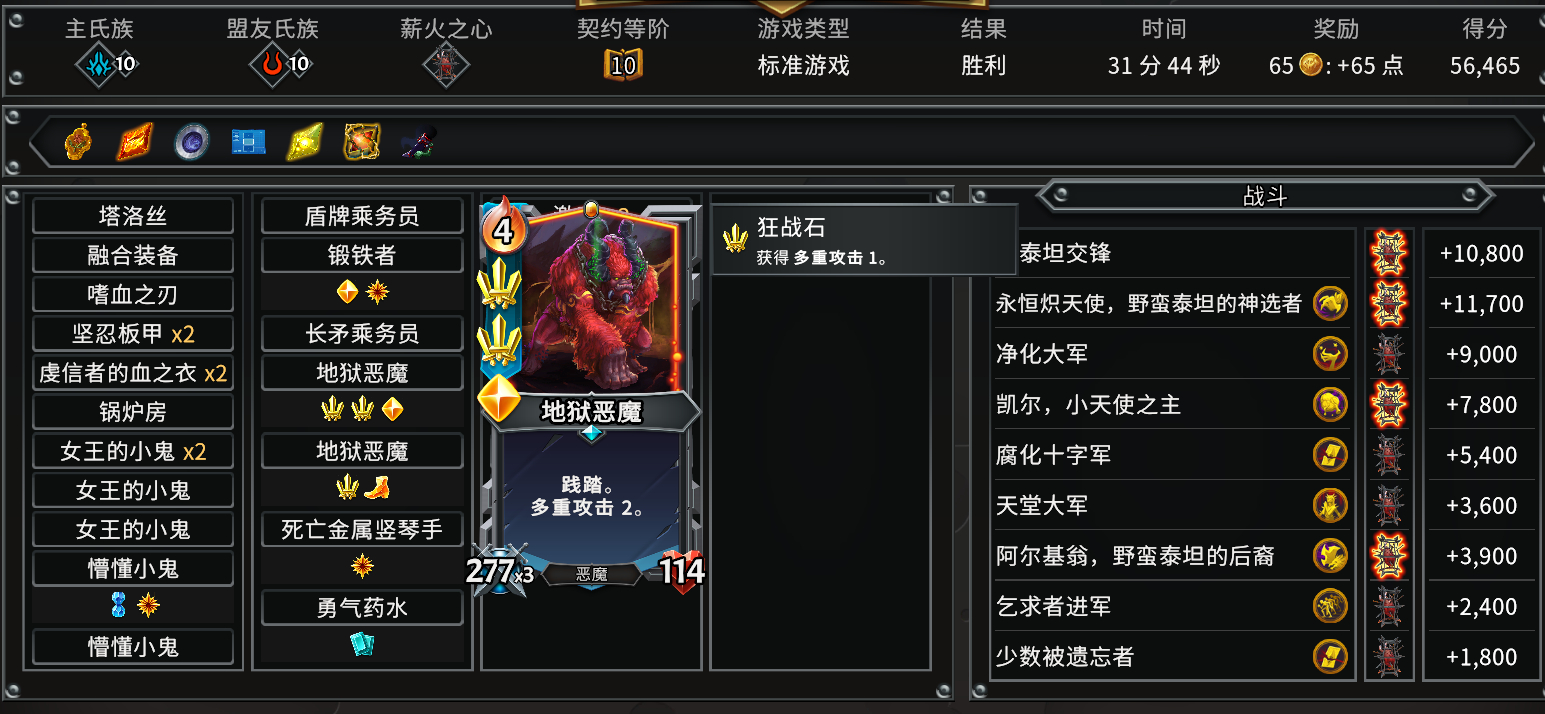1545x714 pixels.
Task: Select the 塔洛丝 card entry
Action: tap(133, 216)
